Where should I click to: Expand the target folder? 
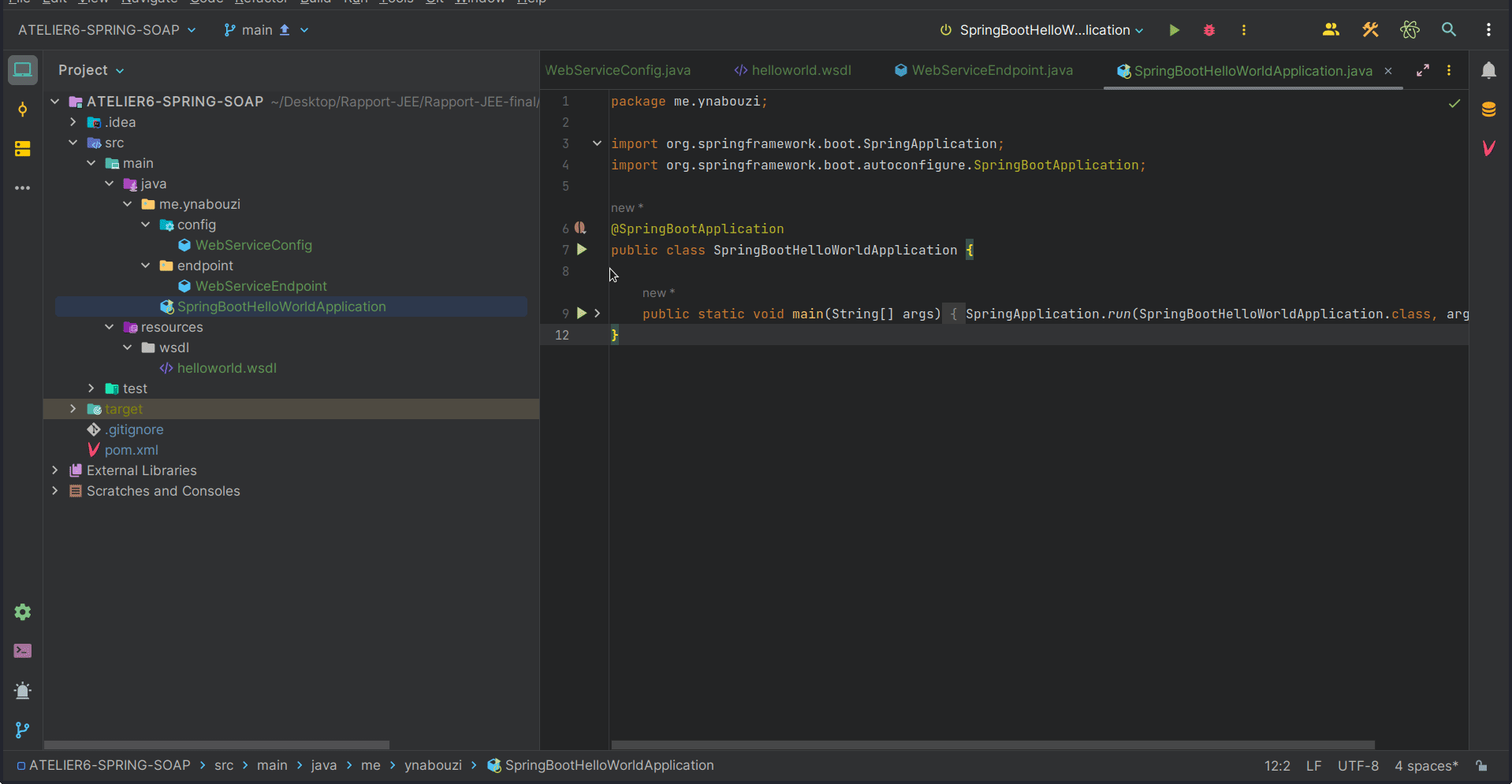click(x=73, y=409)
